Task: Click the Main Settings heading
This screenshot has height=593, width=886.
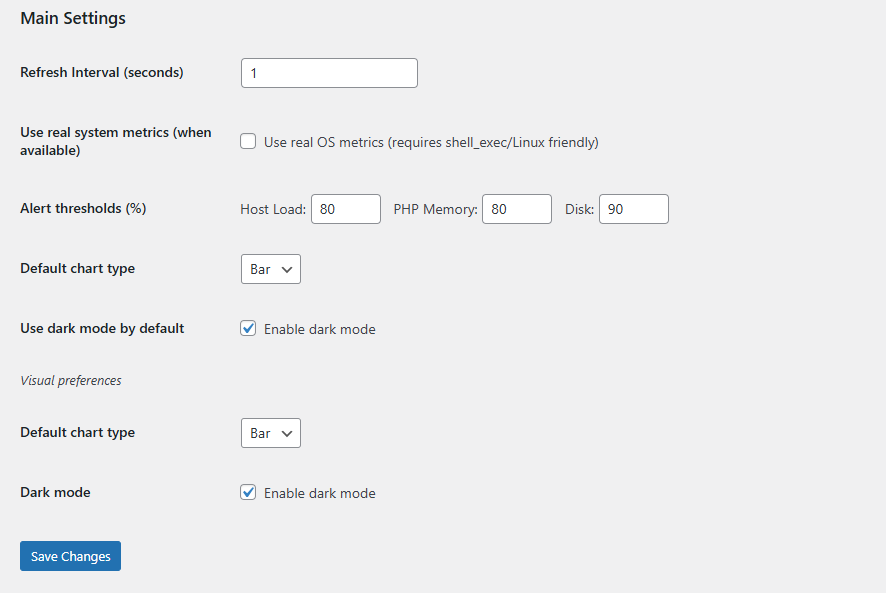Action: point(73,18)
